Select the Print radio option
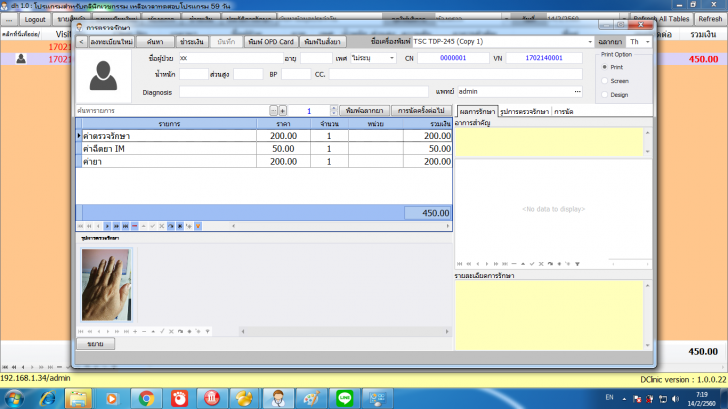The image size is (728, 409). point(604,67)
